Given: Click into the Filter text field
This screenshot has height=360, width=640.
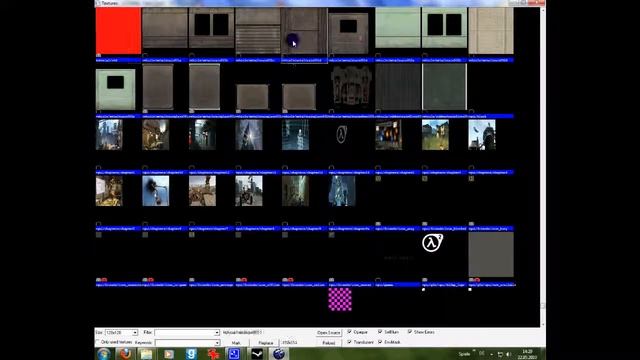Looking at the screenshot, I should [x=184, y=333].
